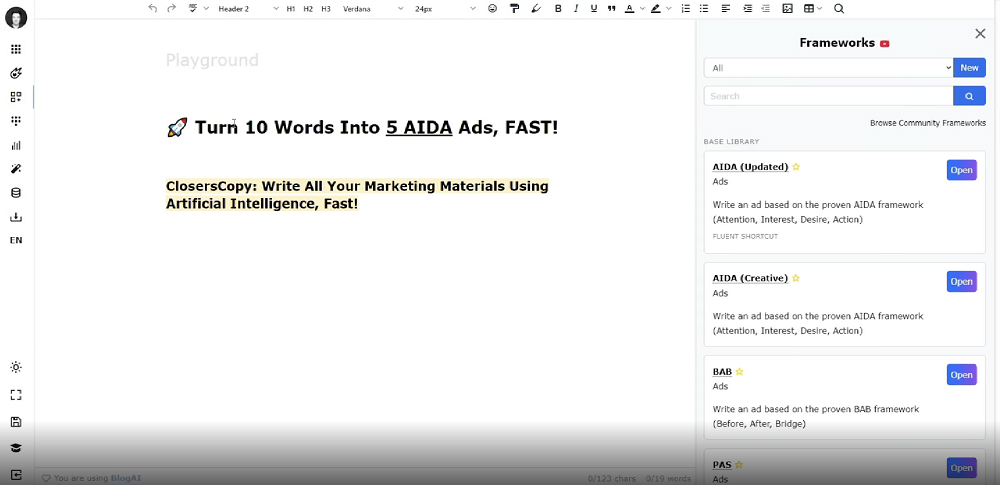Toggle italic formatting in the toolbar

point(576,9)
